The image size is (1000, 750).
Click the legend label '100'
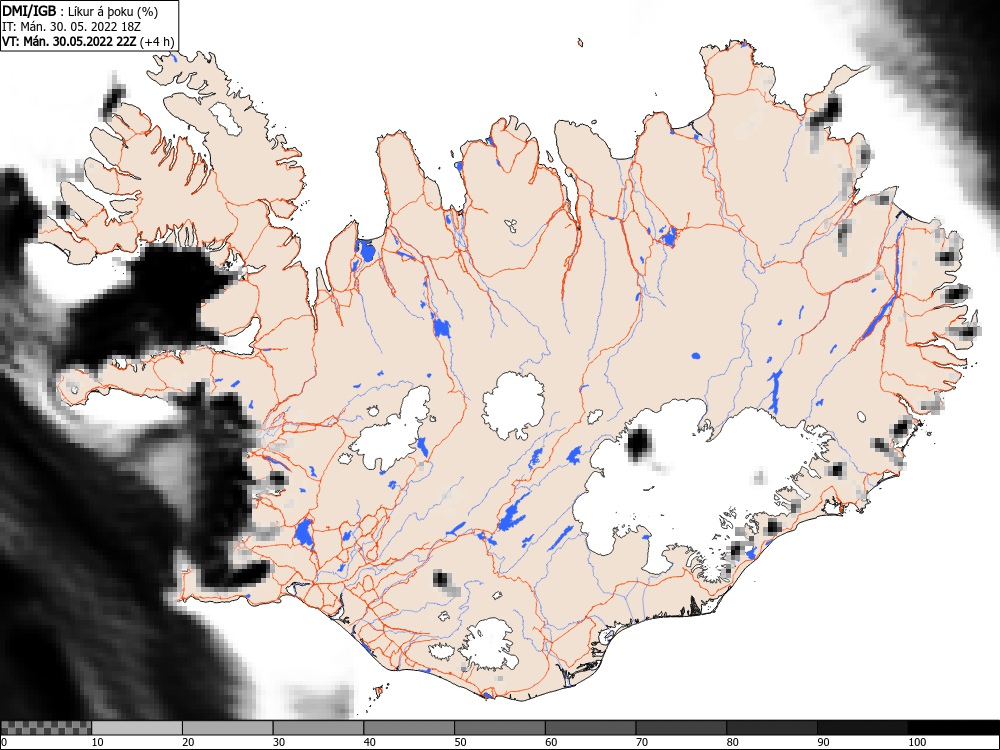click(x=917, y=742)
